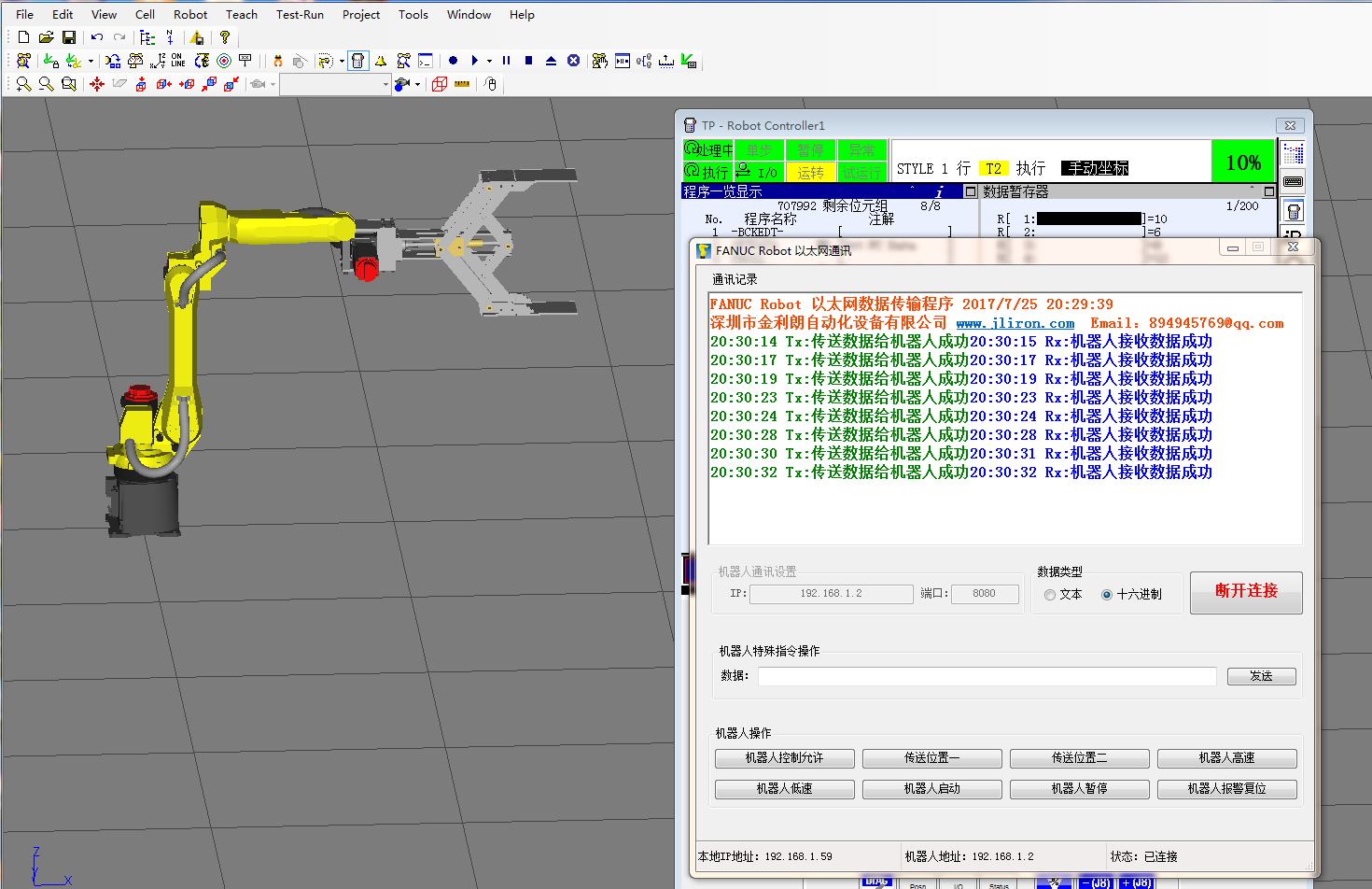Select the yellow measurement ruler icon
The width and height of the screenshot is (1372, 889).
coord(462,84)
